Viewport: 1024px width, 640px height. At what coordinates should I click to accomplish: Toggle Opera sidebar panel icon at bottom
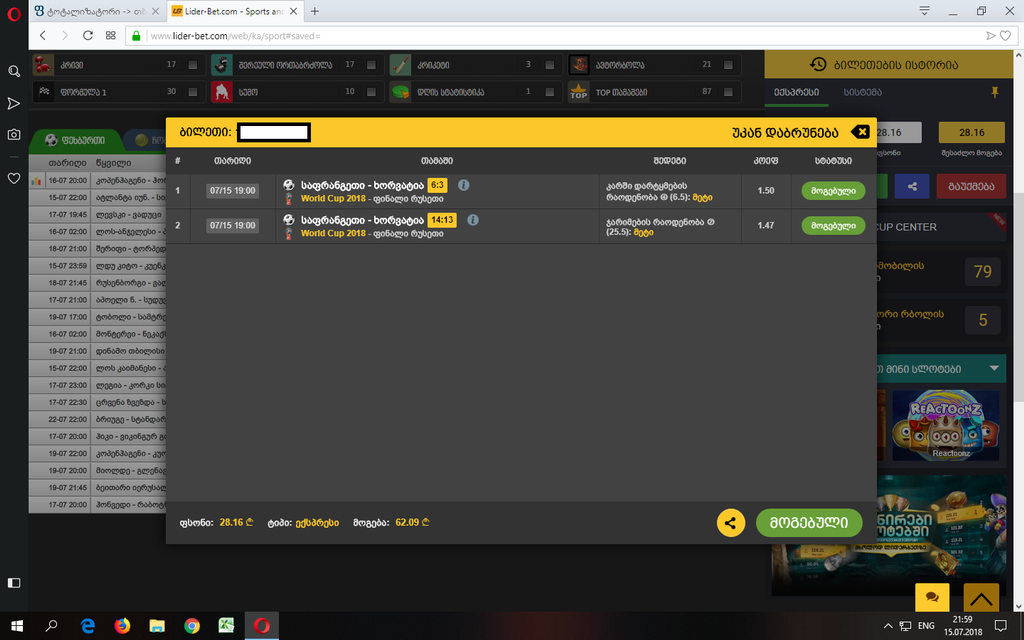pyautogui.click(x=14, y=583)
